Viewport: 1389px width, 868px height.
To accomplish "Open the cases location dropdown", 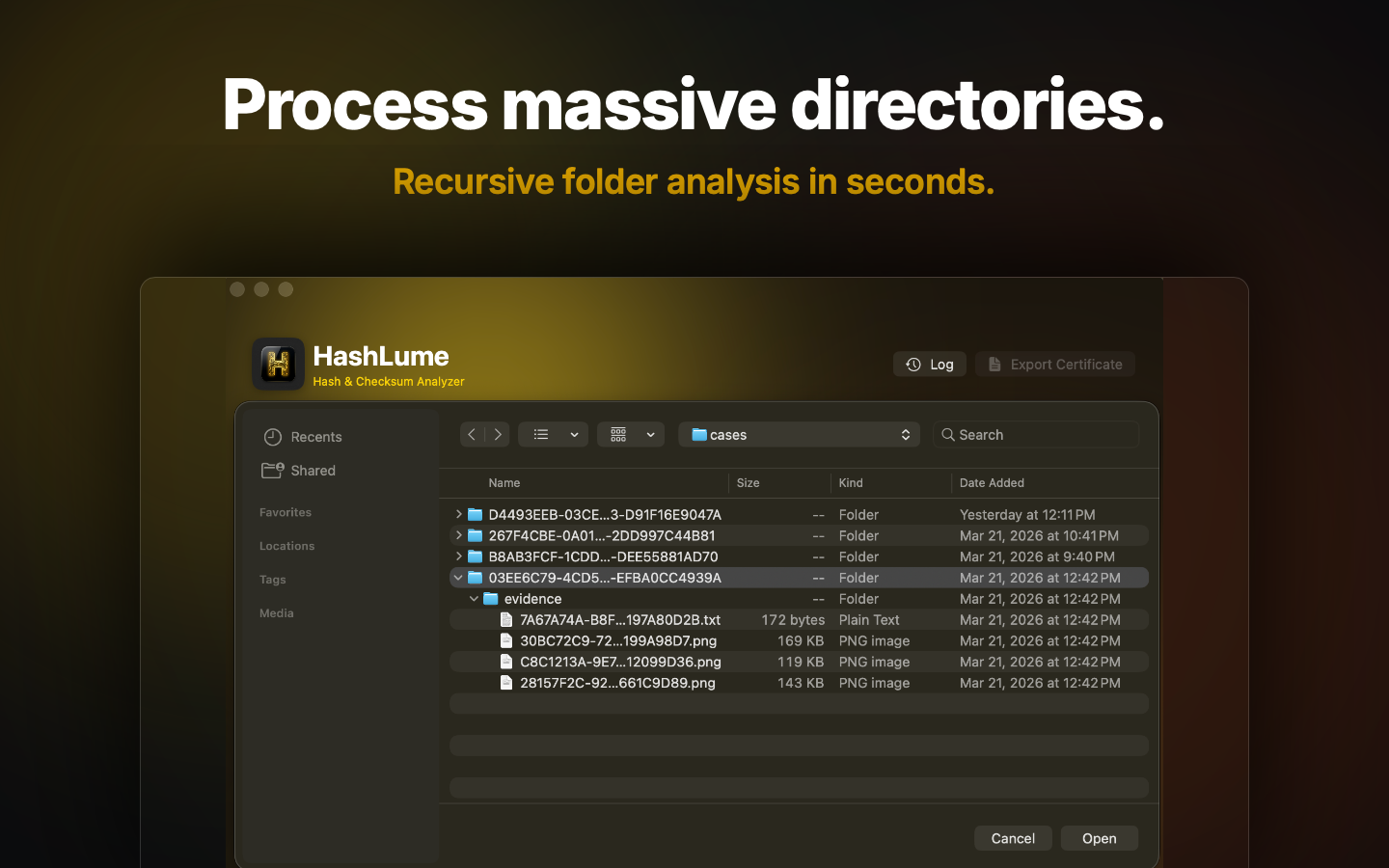I will pos(905,434).
